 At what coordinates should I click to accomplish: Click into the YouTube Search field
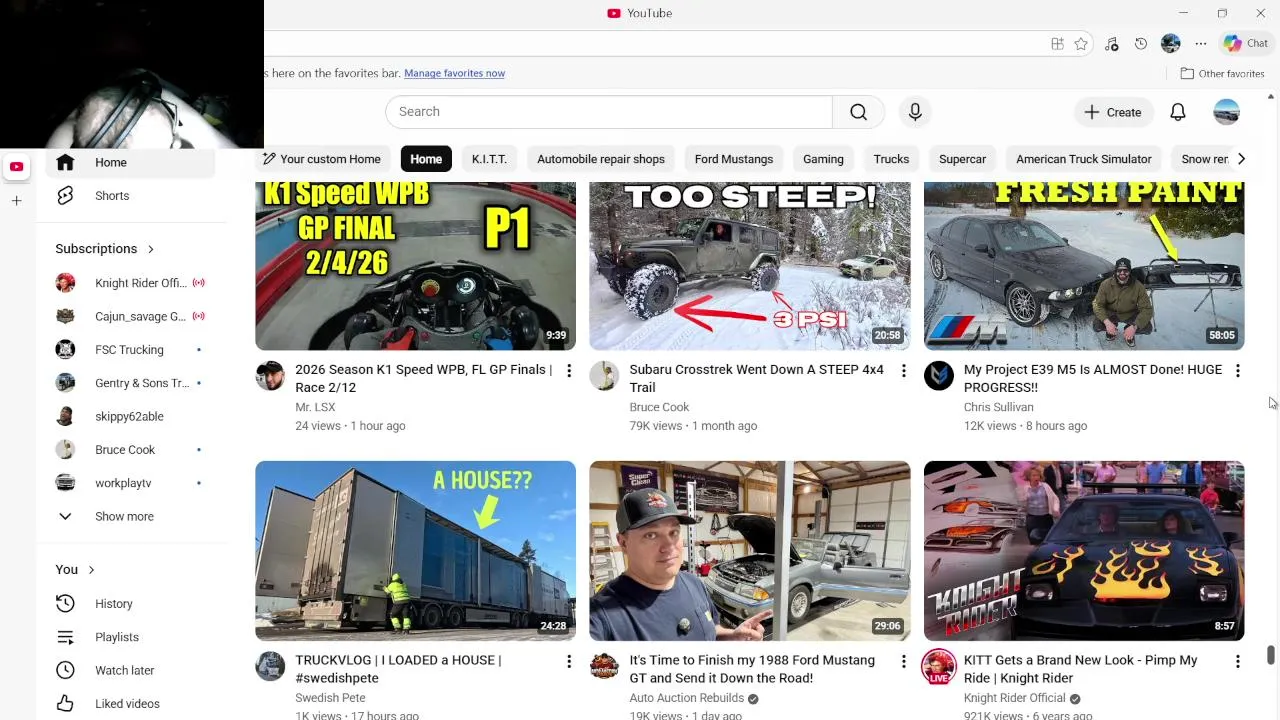click(x=609, y=112)
